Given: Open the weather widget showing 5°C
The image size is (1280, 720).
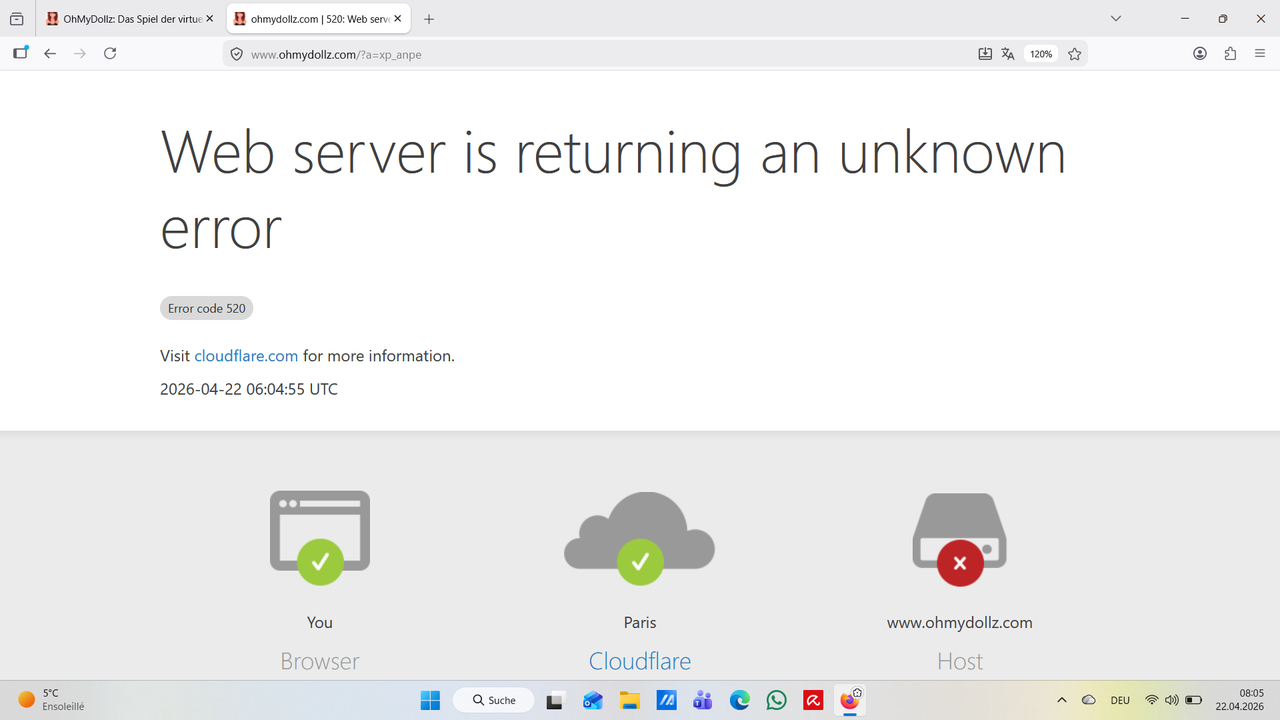Looking at the screenshot, I should 52,700.
